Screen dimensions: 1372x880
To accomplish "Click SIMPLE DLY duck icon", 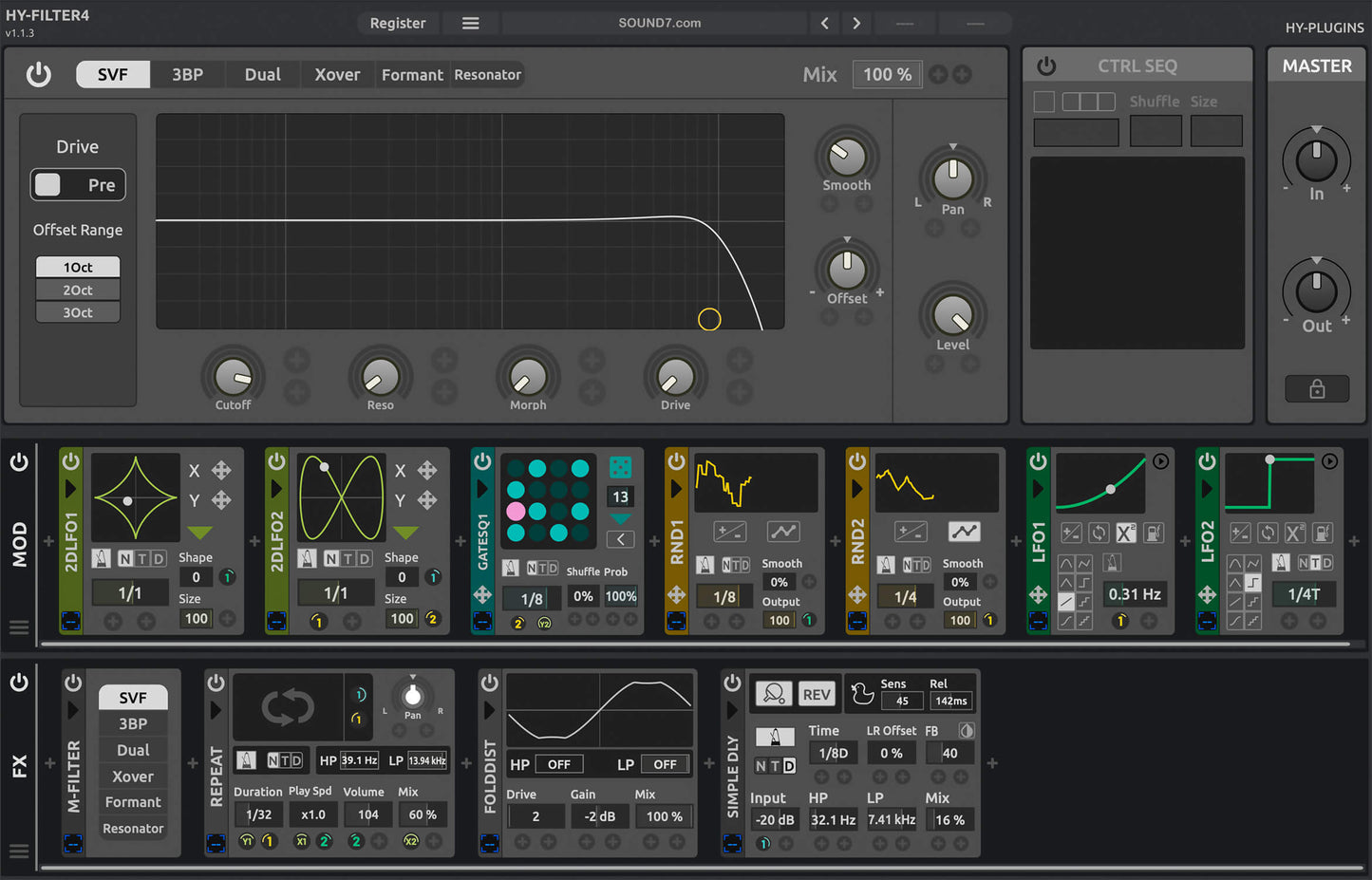I will pyautogui.click(x=862, y=694).
